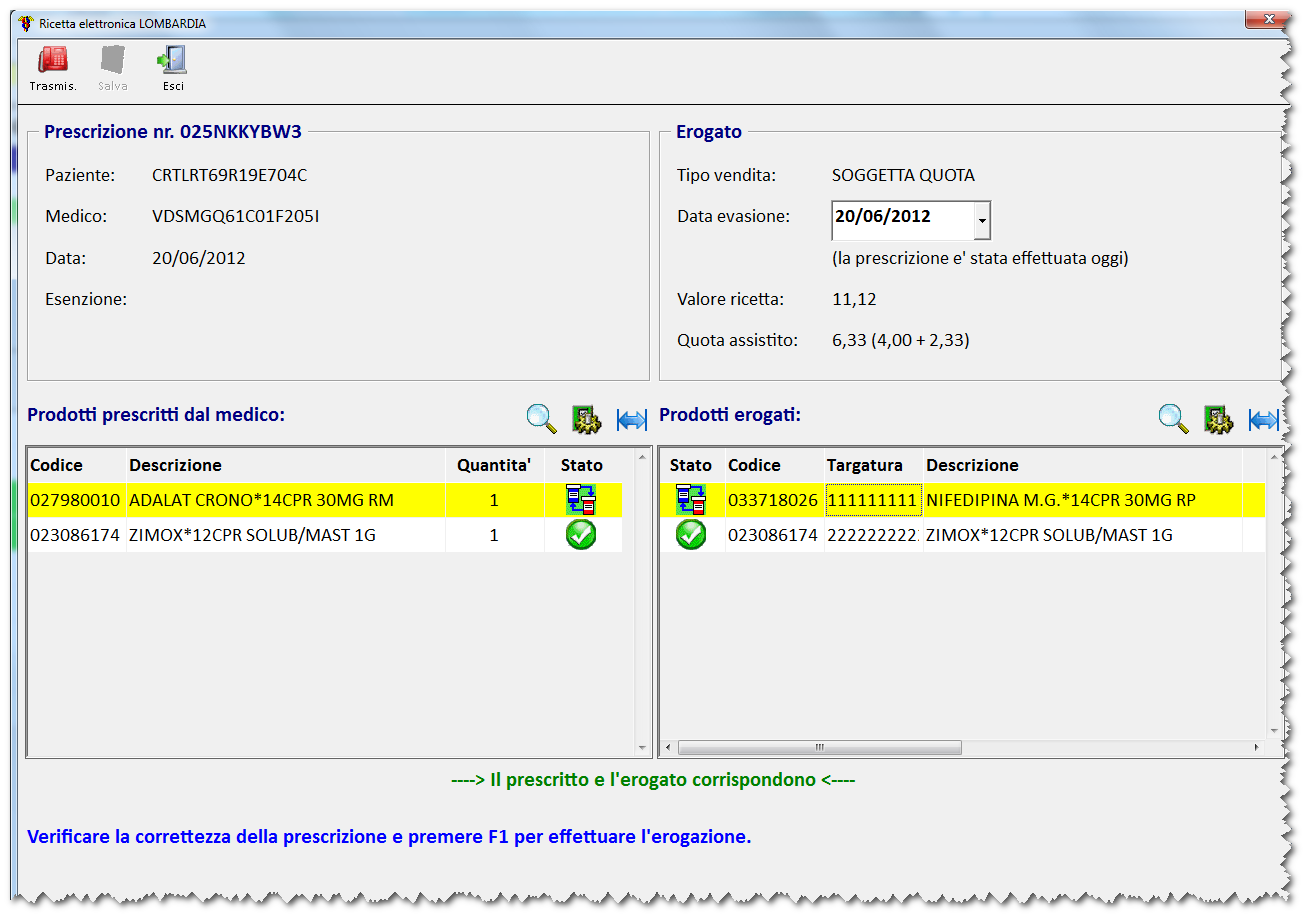The image size is (1309, 920).
Task: Open the Data evasione date dropdown
Action: (x=982, y=220)
